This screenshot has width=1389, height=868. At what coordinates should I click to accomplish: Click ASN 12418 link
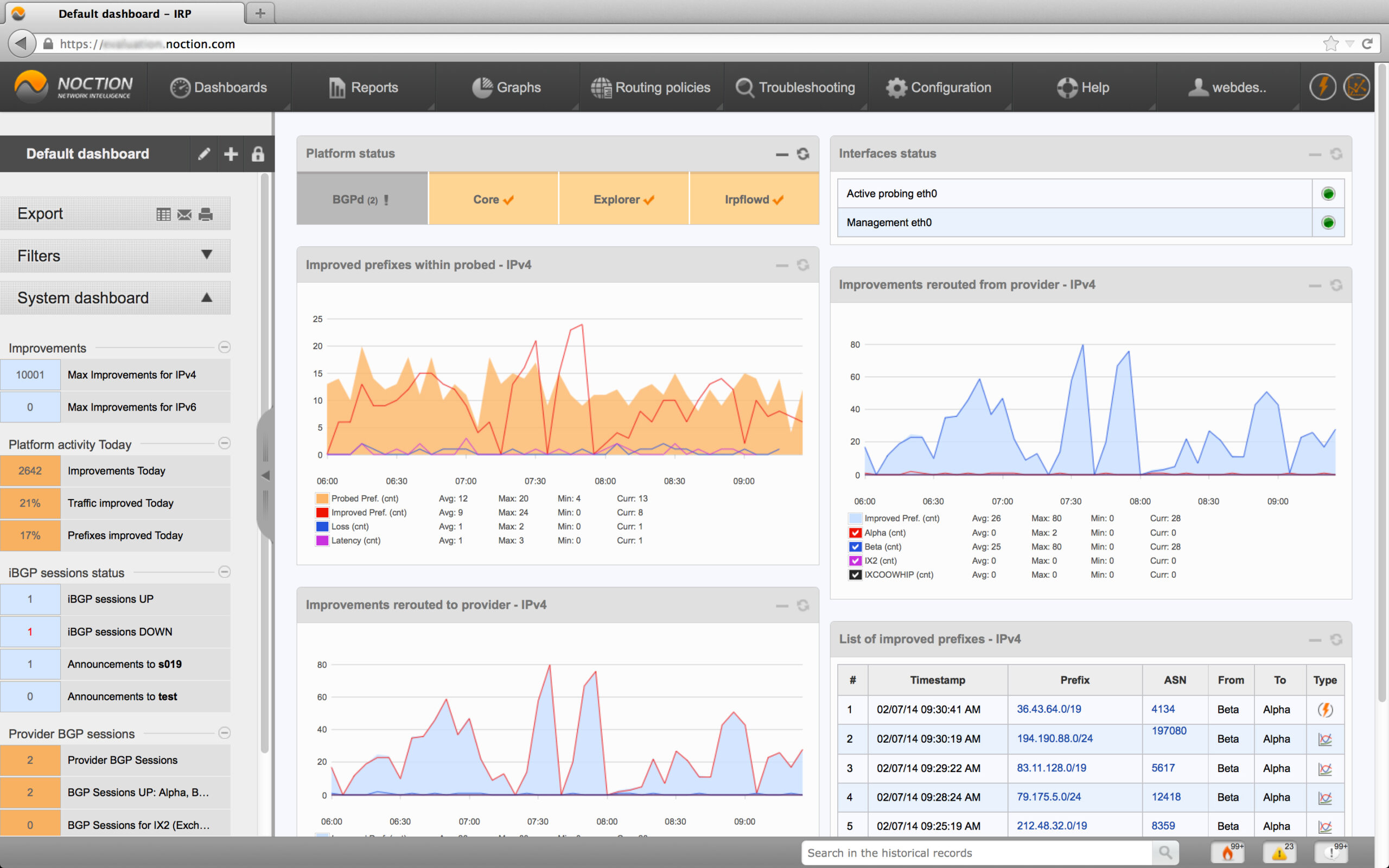[x=1165, y=797]
